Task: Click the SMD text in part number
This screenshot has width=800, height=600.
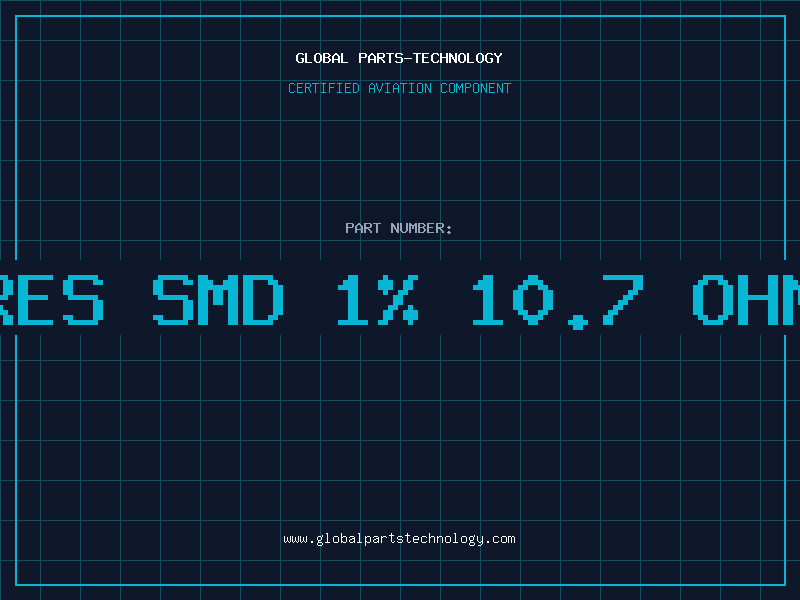Action: tap(218, 300)
